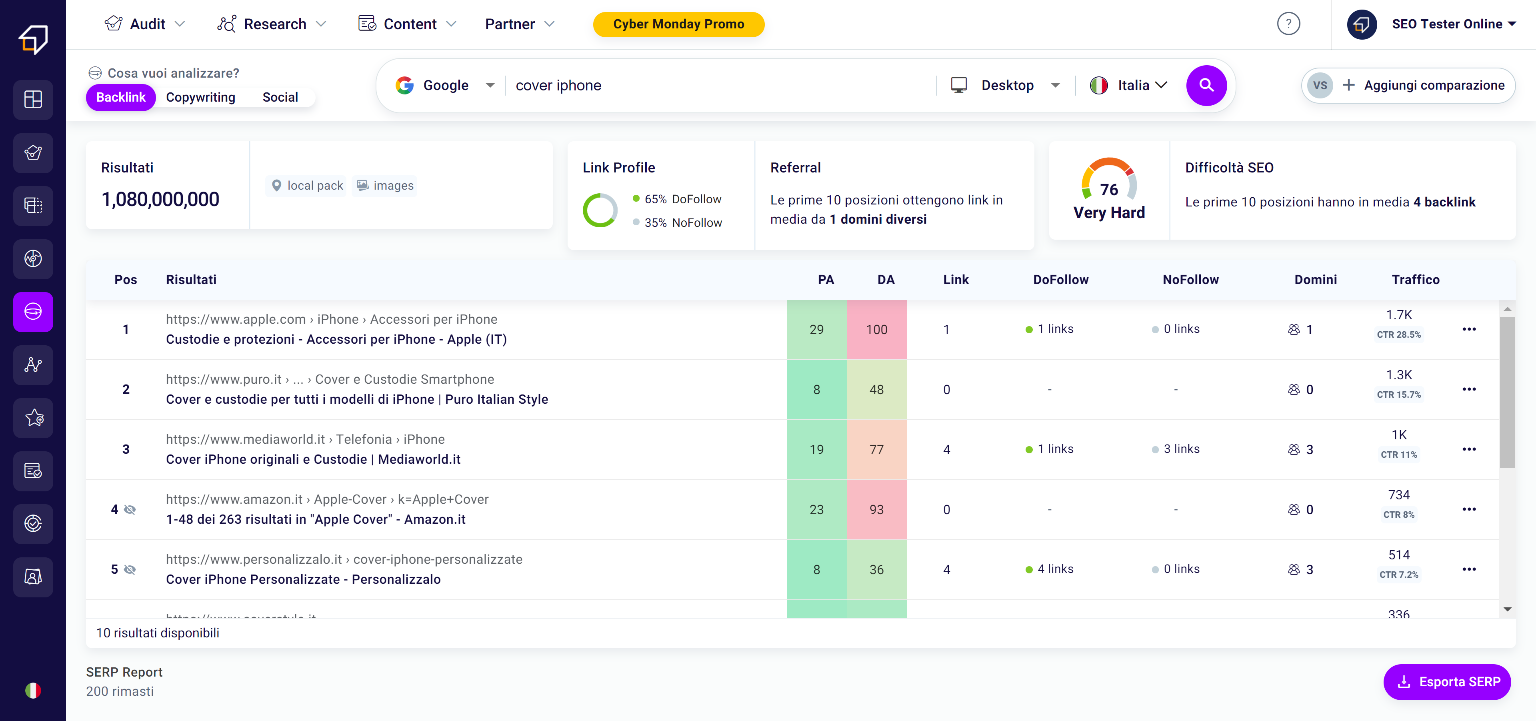The image size is (1536, 721).
Task: Click the Link Profile donut chart
Action: coord(600,210)
